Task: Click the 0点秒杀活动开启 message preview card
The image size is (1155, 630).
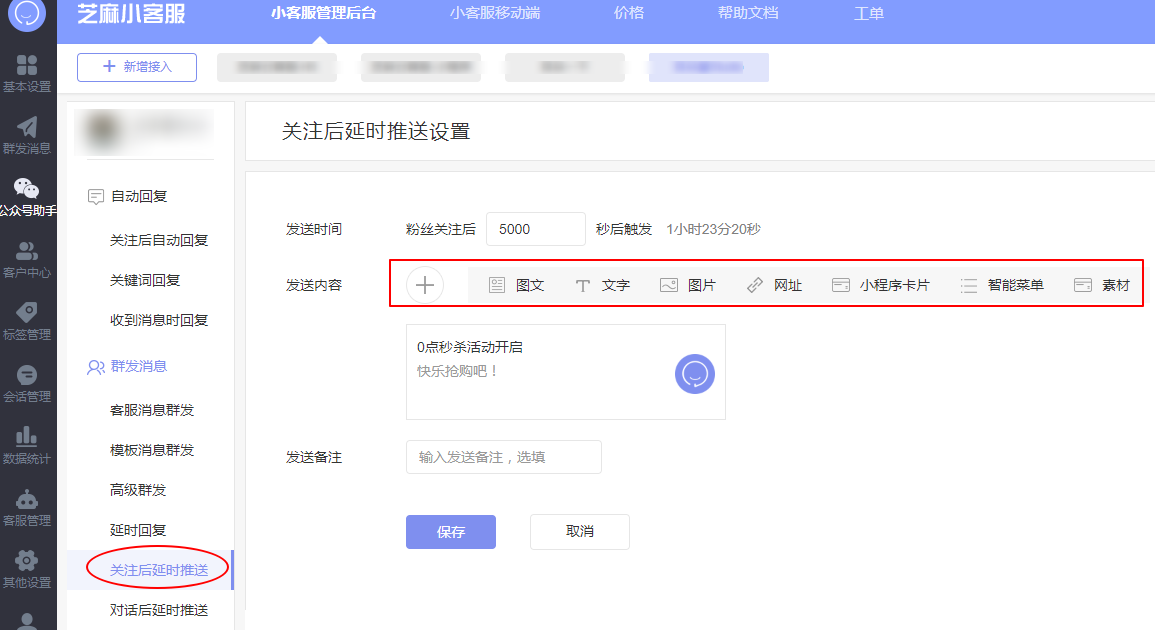Action: [566, 372]
